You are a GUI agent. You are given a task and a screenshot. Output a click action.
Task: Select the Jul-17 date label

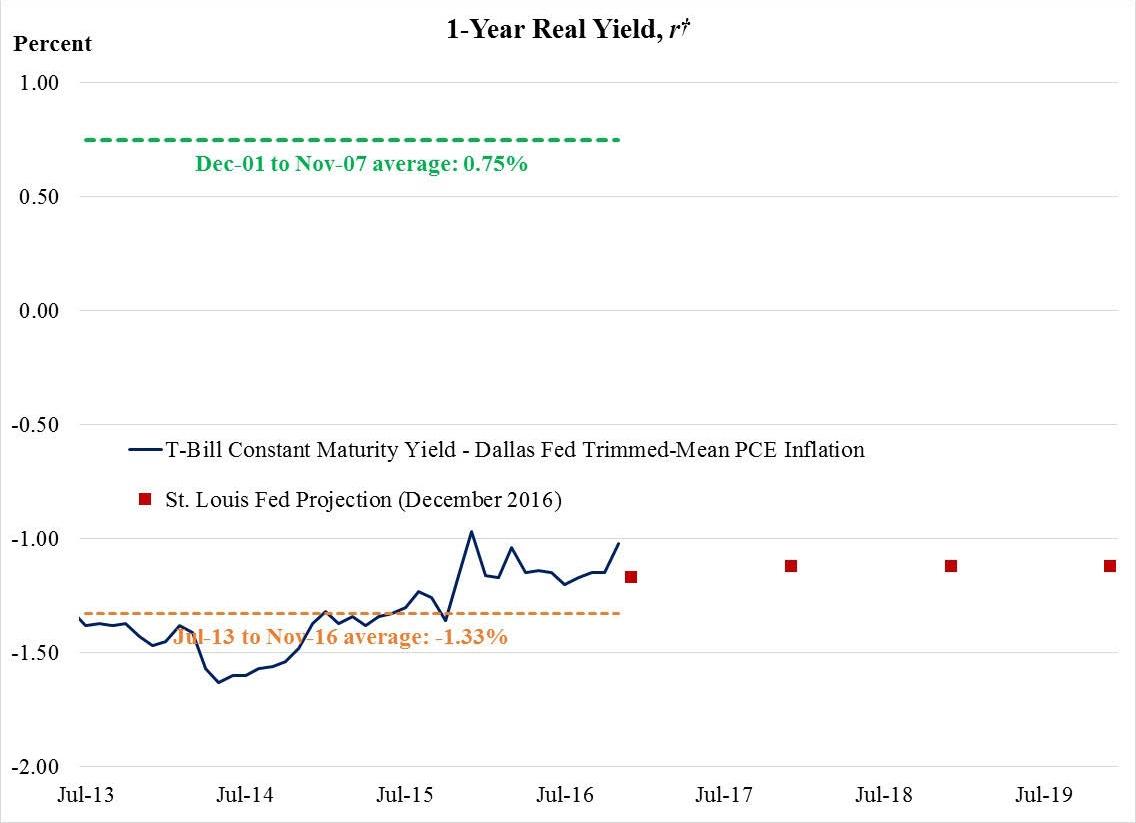point(723,796)
